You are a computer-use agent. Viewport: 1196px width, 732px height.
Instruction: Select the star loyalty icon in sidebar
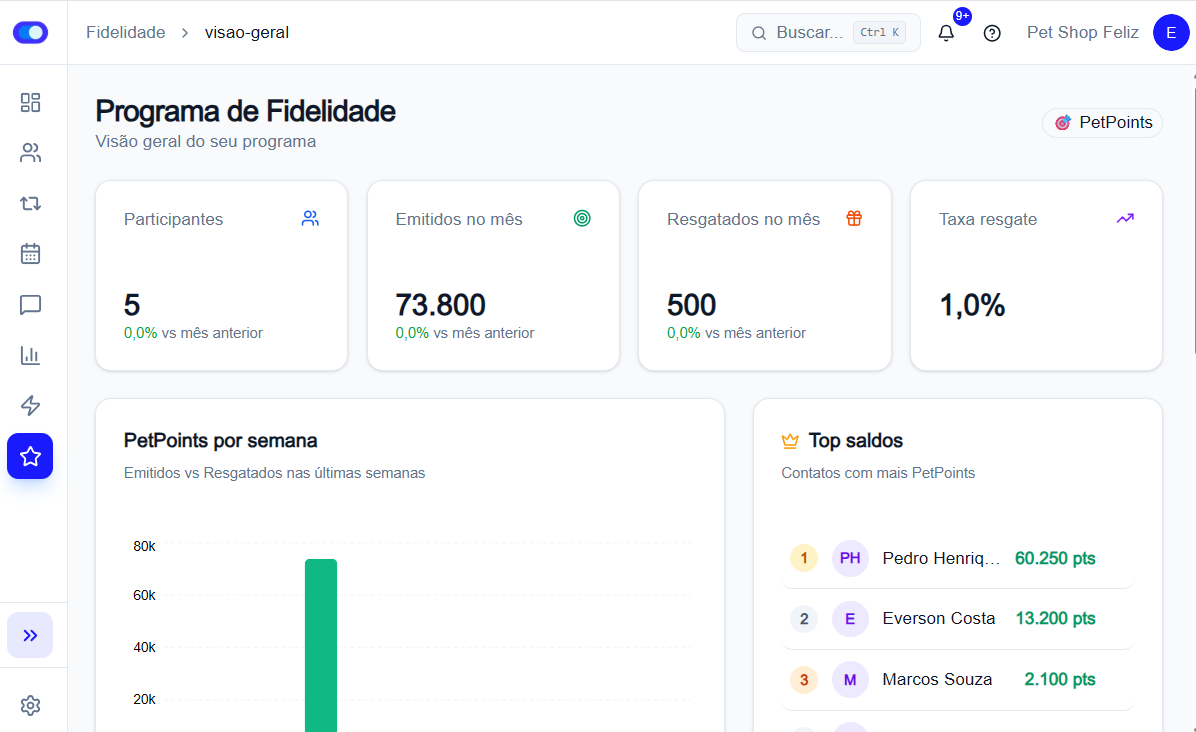click(31, 456)
